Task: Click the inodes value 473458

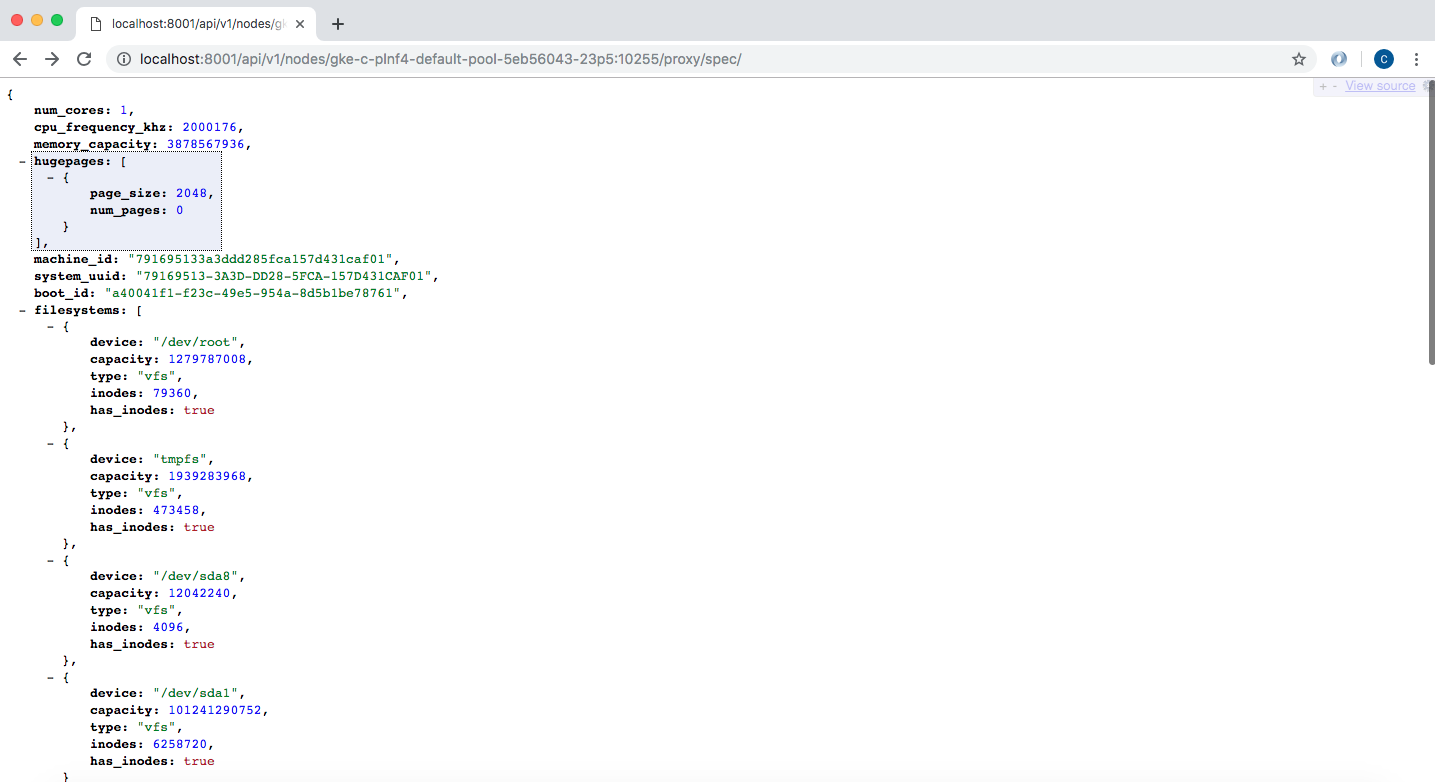Action: pos(176,510)
